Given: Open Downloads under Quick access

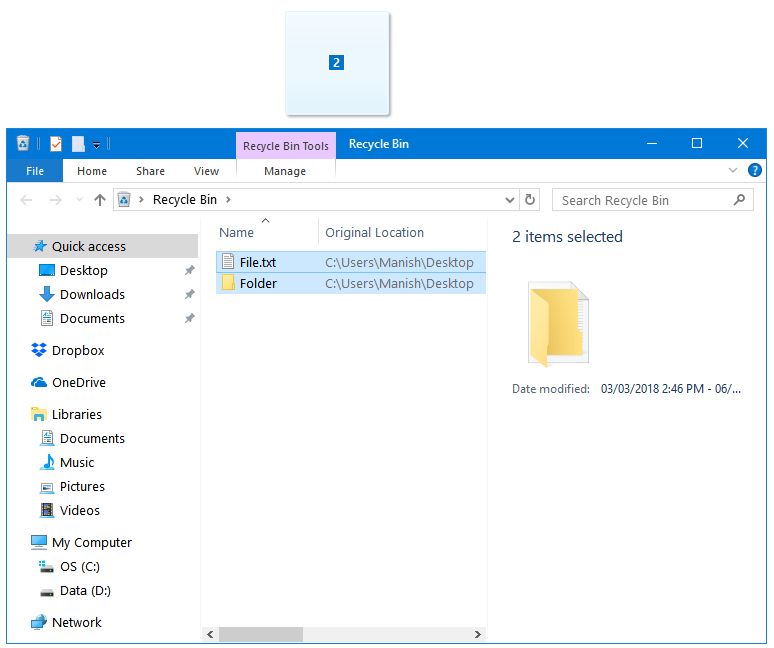Looking at the screenshot, I should coord(92,294).
